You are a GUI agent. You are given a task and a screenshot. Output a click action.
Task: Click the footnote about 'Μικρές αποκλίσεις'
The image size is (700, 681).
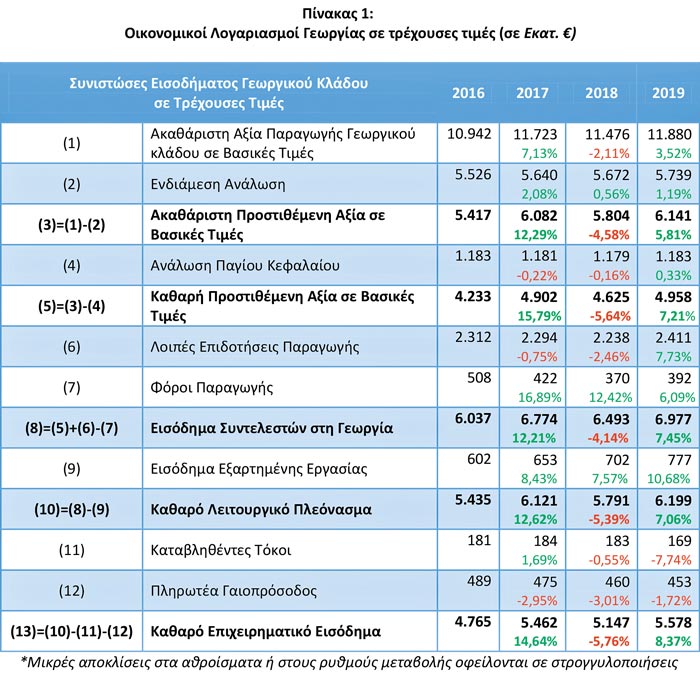coord(350,662)
